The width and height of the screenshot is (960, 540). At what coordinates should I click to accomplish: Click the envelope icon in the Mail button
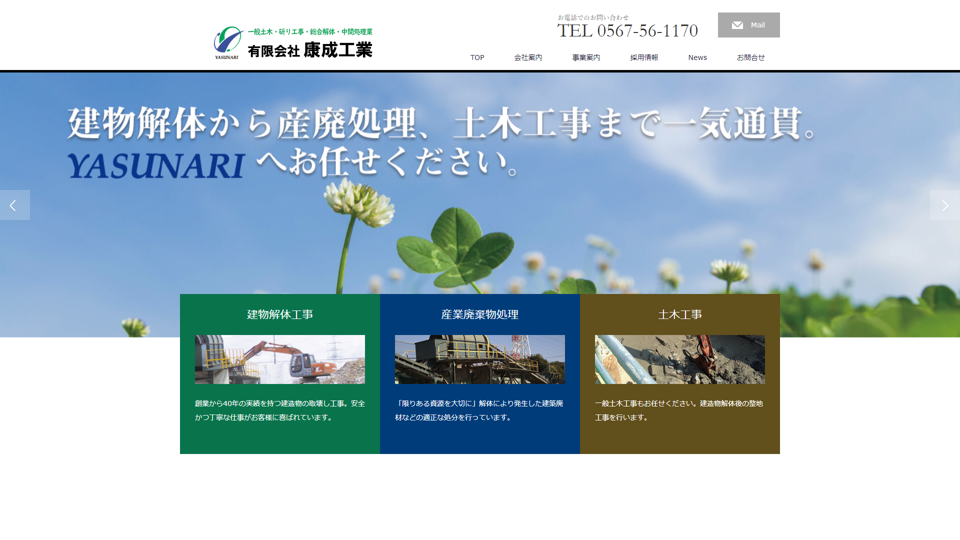[x=737, y=25]
